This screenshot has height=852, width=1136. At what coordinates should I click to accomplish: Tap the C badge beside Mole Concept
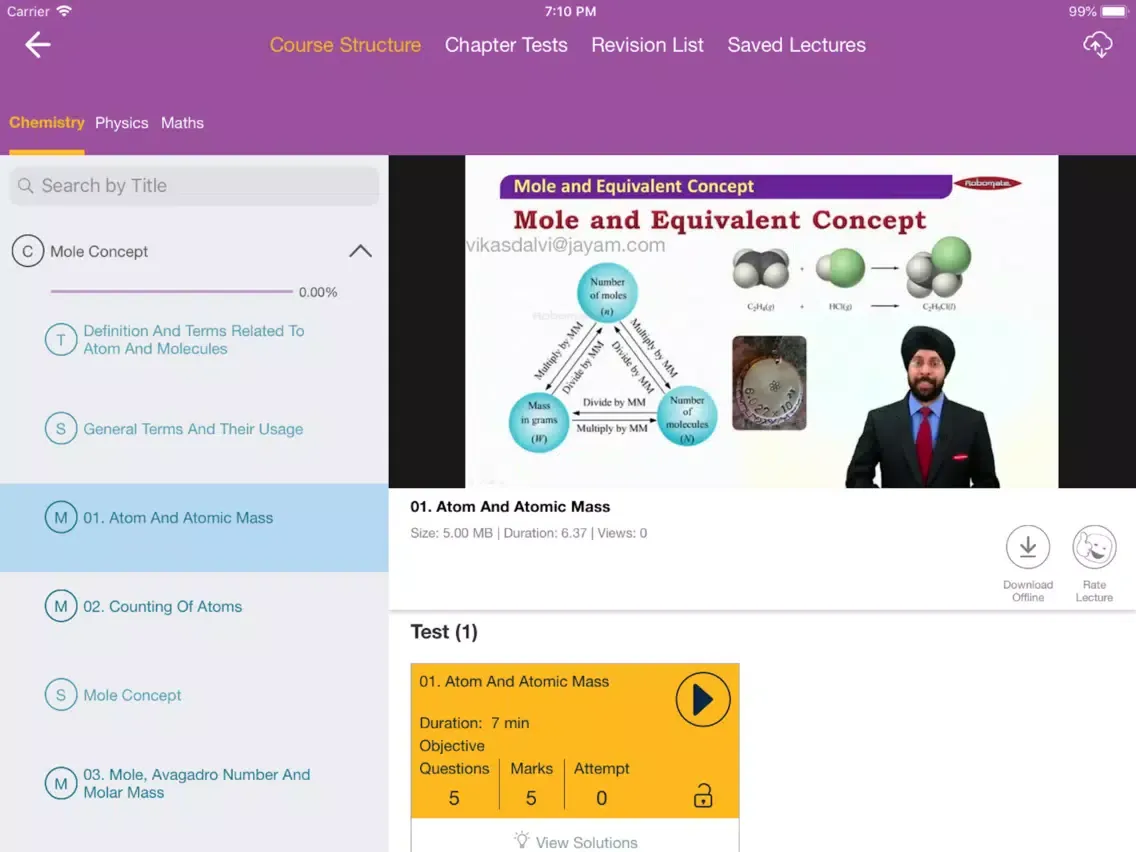click(28, 251)
